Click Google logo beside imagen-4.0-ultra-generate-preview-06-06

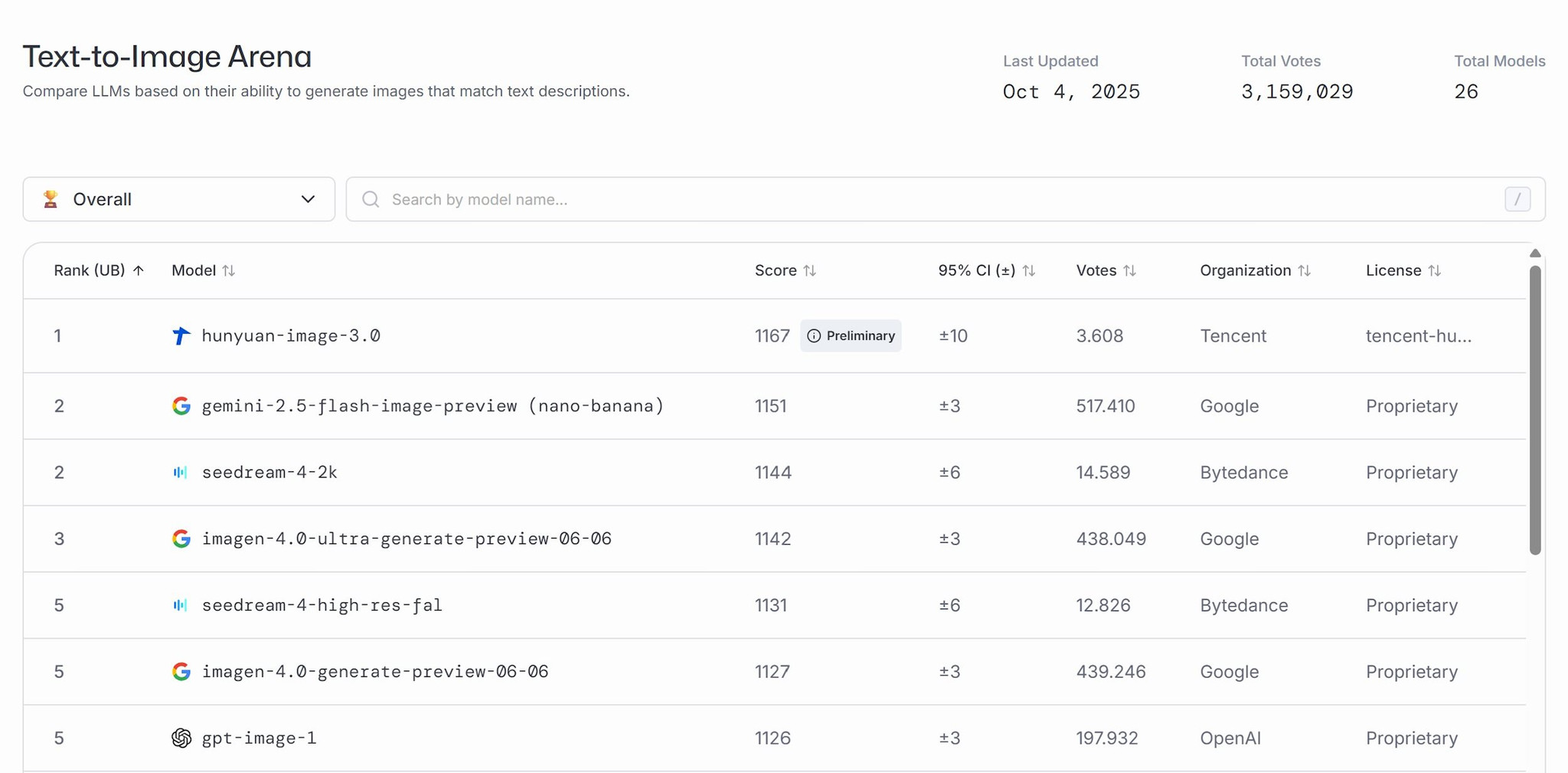click(181, 539)
